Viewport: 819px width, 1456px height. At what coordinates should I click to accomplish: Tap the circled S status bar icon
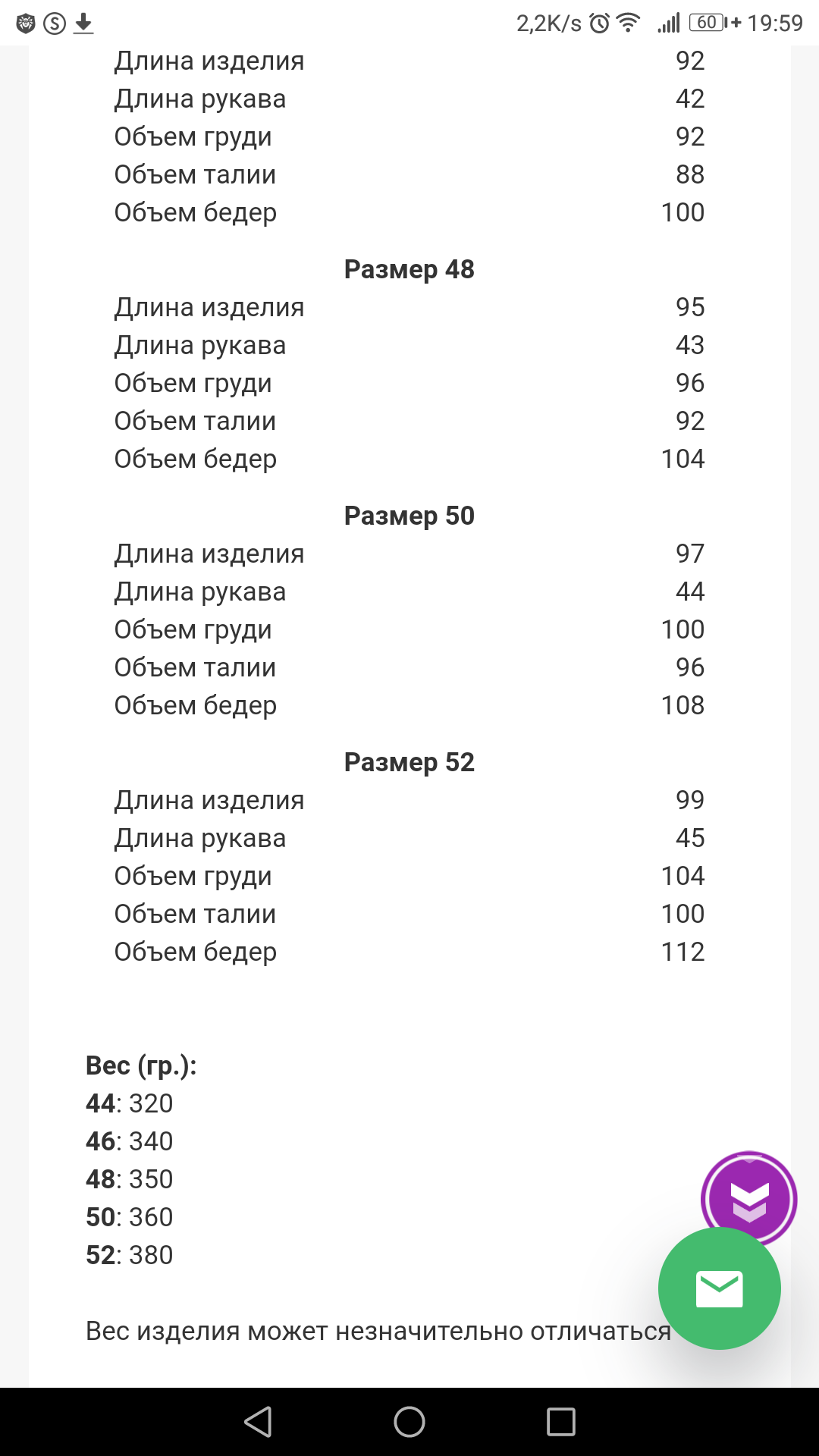click(x=55, y=24)
